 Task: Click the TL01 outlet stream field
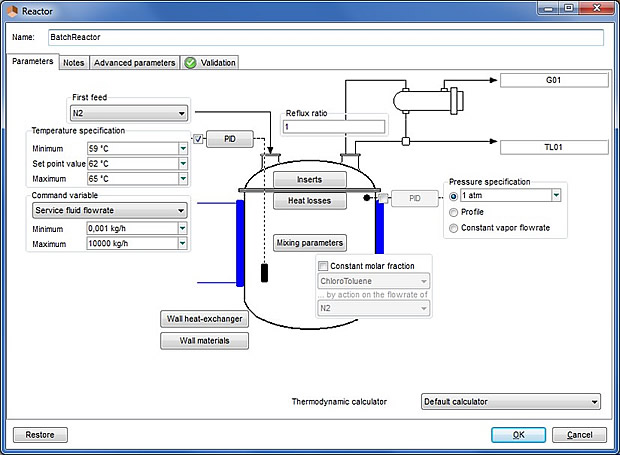(554, 147)
